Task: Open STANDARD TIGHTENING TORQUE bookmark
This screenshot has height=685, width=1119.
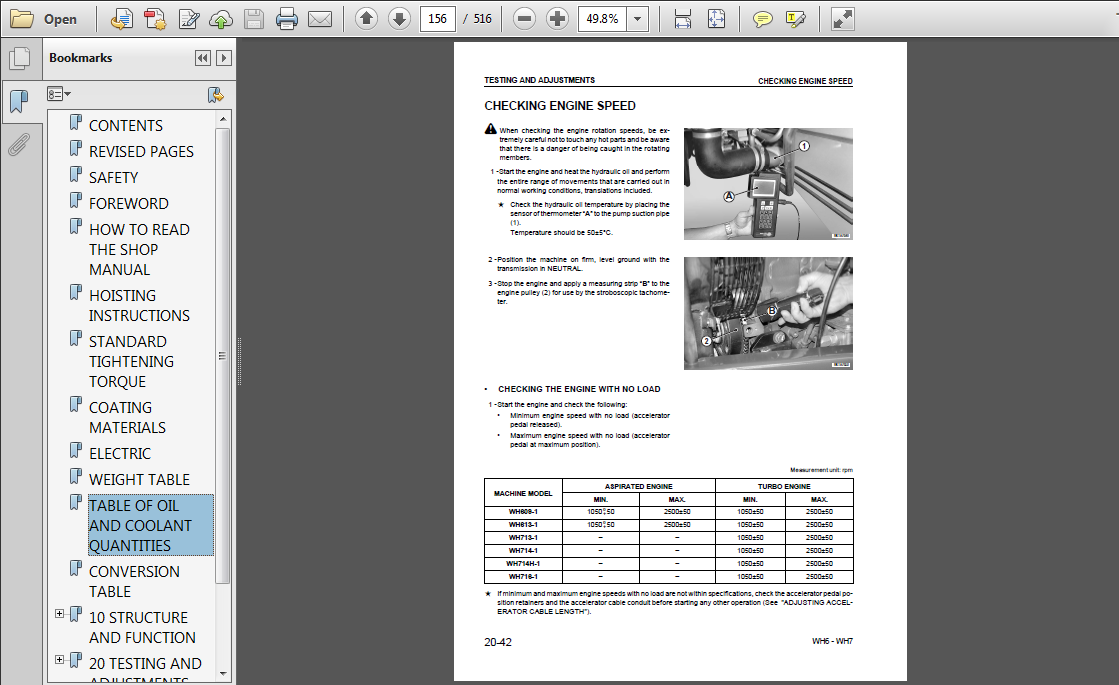Action: [x=131, y=362]
